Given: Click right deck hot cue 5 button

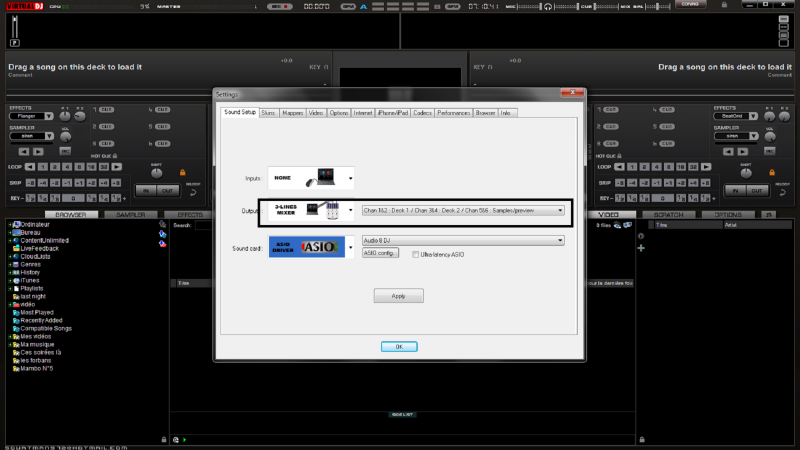Looking at the screenshot, I should point(667,127).
